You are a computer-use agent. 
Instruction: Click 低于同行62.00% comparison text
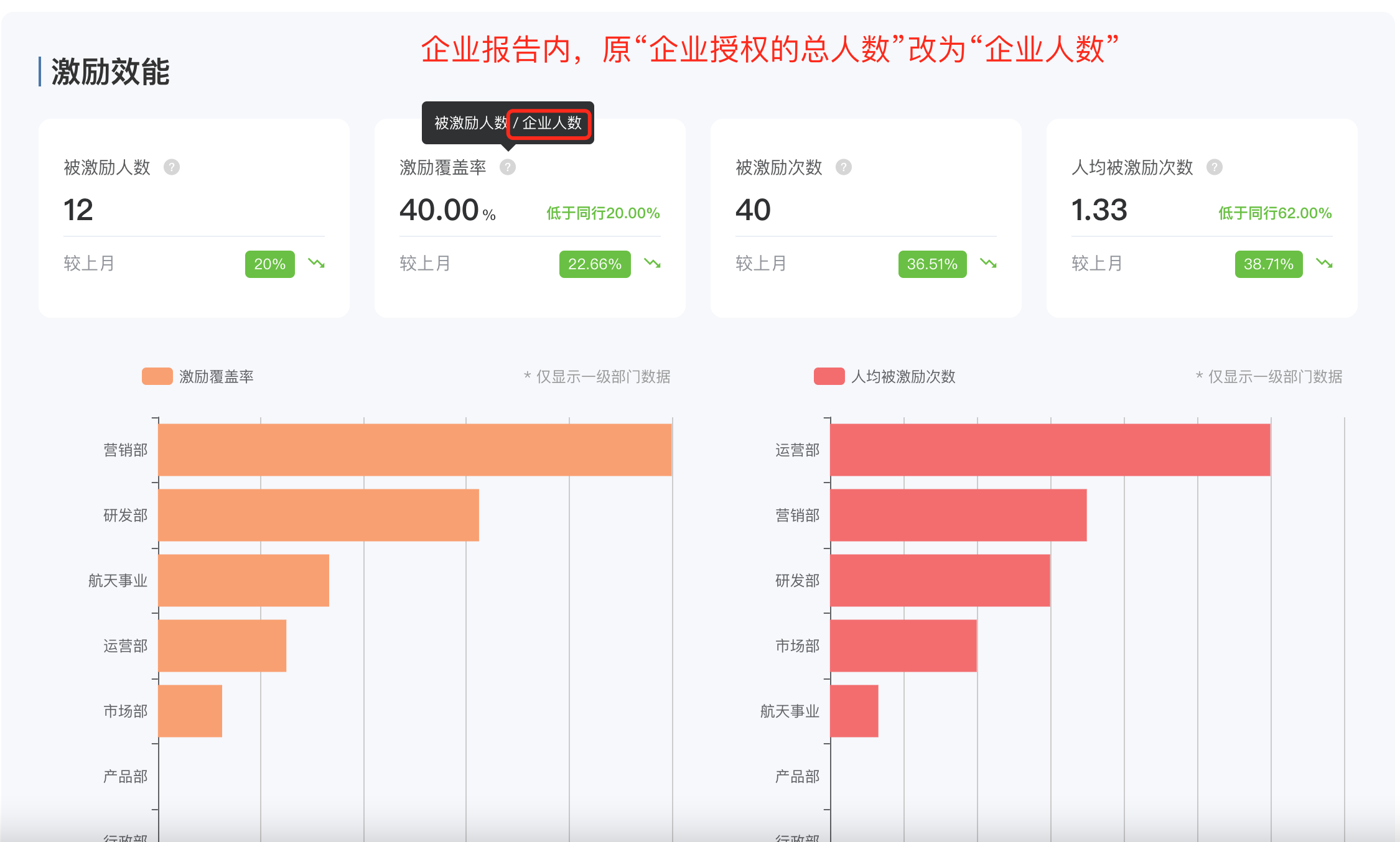click(1275, 213)
